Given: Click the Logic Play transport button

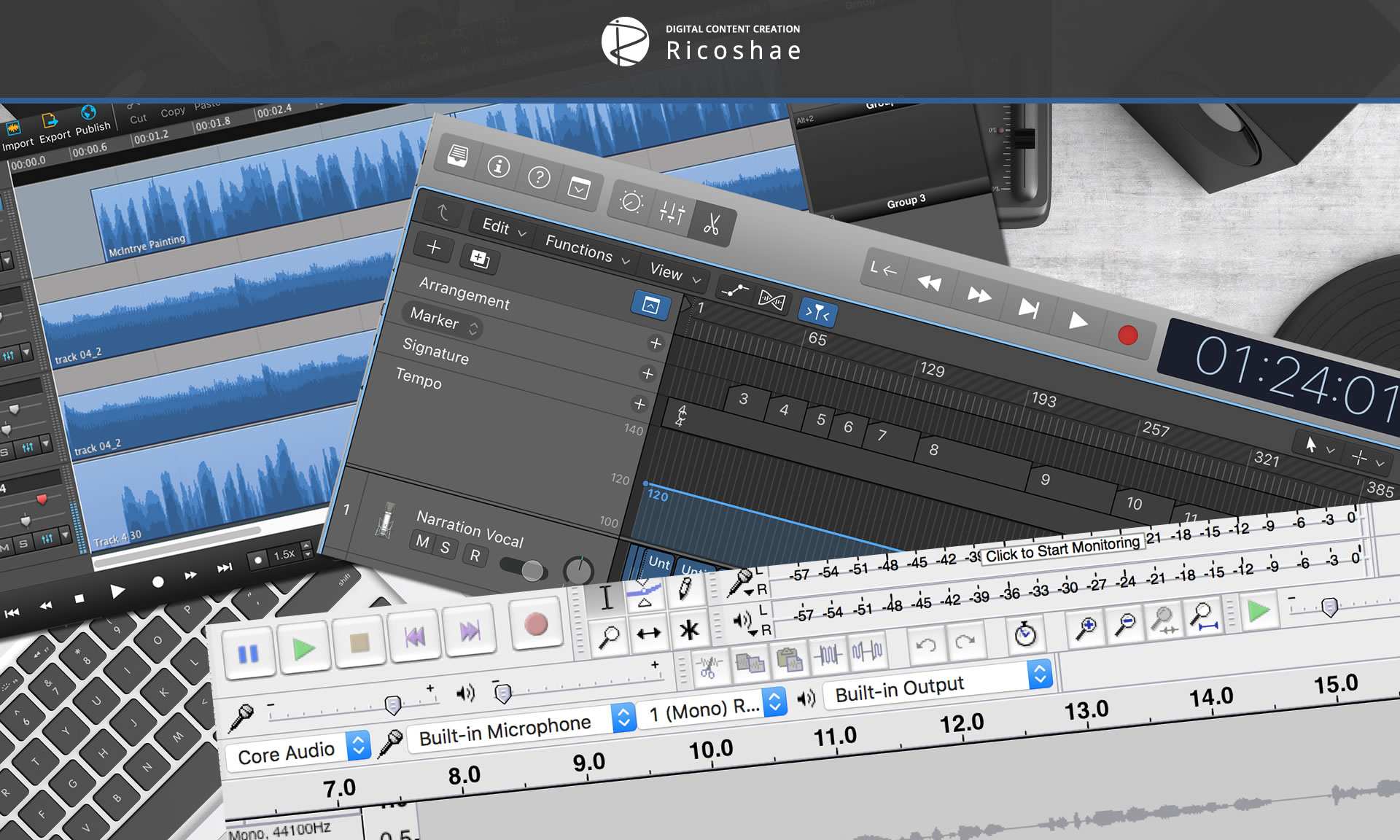Looking at the screenshot, I should tap(1078, 321).
